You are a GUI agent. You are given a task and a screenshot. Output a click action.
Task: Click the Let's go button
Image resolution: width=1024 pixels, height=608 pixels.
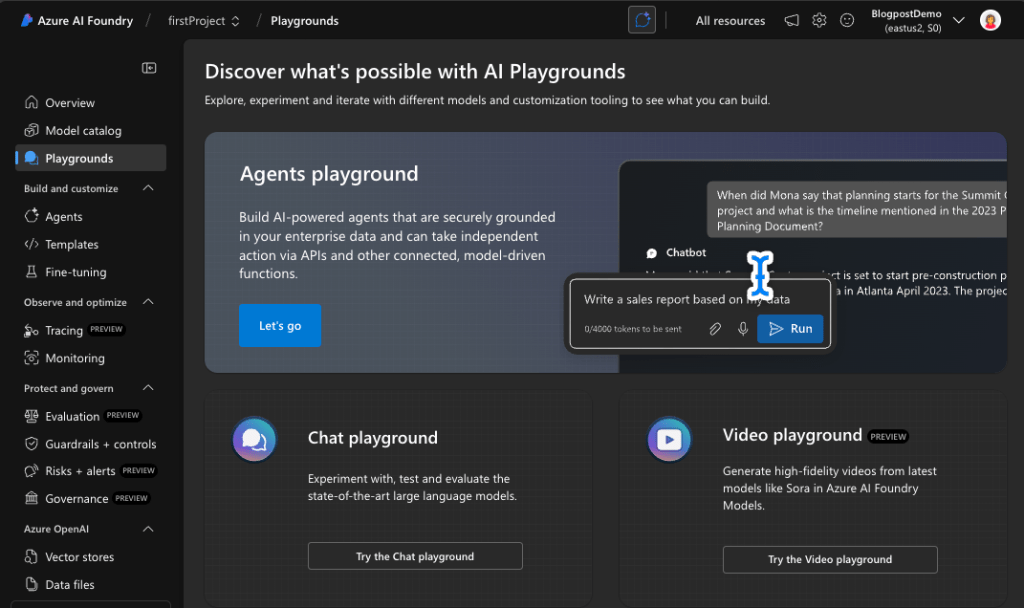click(x=280, y=326)
